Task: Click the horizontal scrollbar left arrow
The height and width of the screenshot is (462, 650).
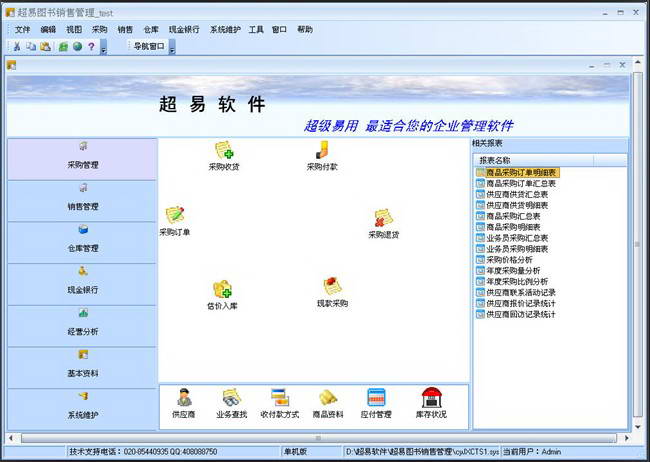Action: (x=11, y=438)
